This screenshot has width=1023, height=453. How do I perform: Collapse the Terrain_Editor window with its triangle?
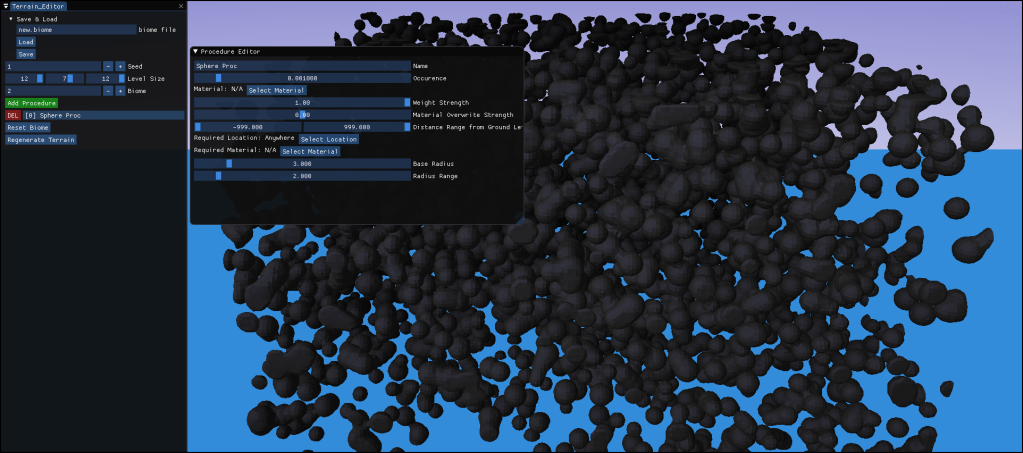coord(5,6)
